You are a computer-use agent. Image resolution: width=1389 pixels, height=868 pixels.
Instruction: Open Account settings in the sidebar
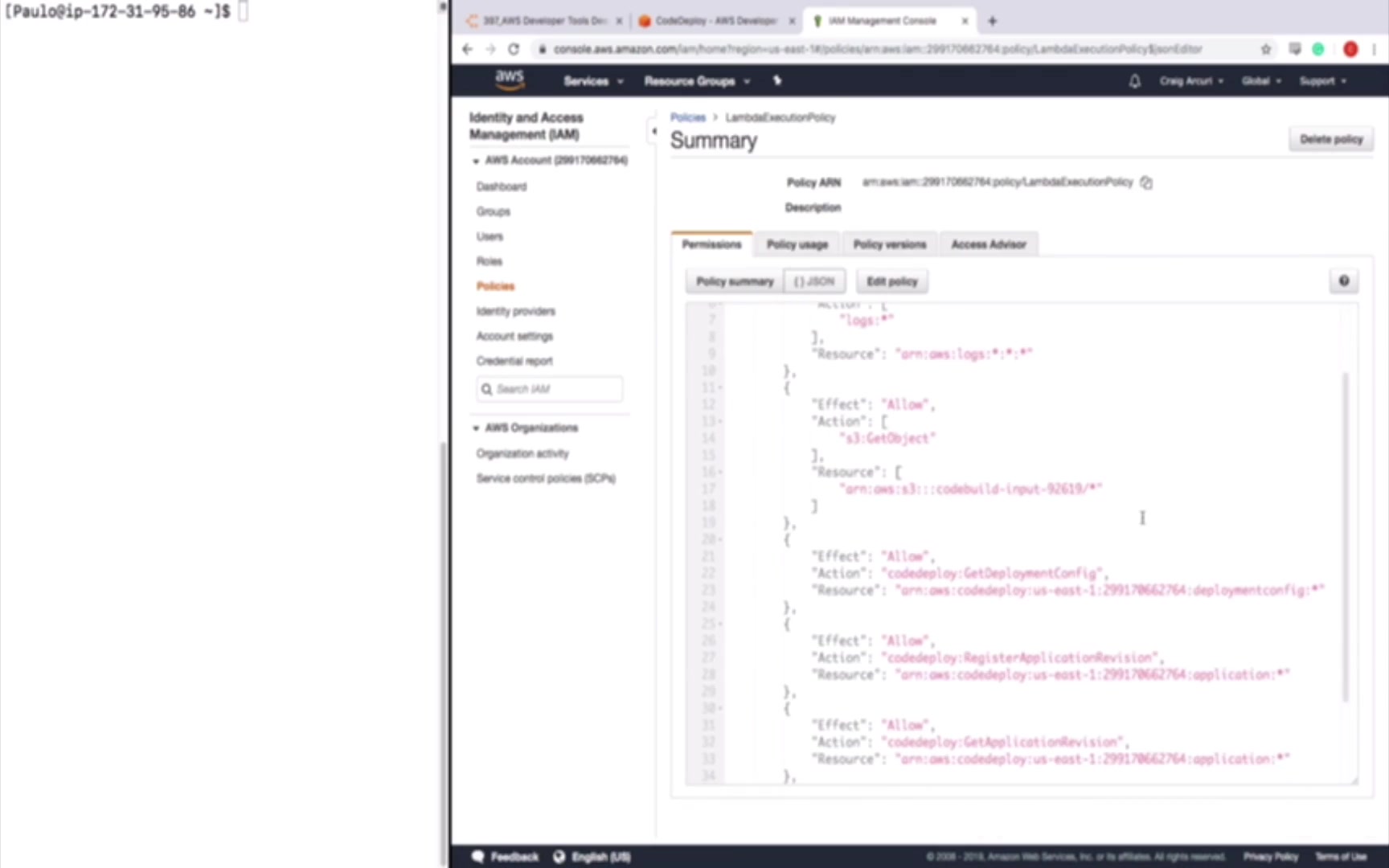click(514, 336)
